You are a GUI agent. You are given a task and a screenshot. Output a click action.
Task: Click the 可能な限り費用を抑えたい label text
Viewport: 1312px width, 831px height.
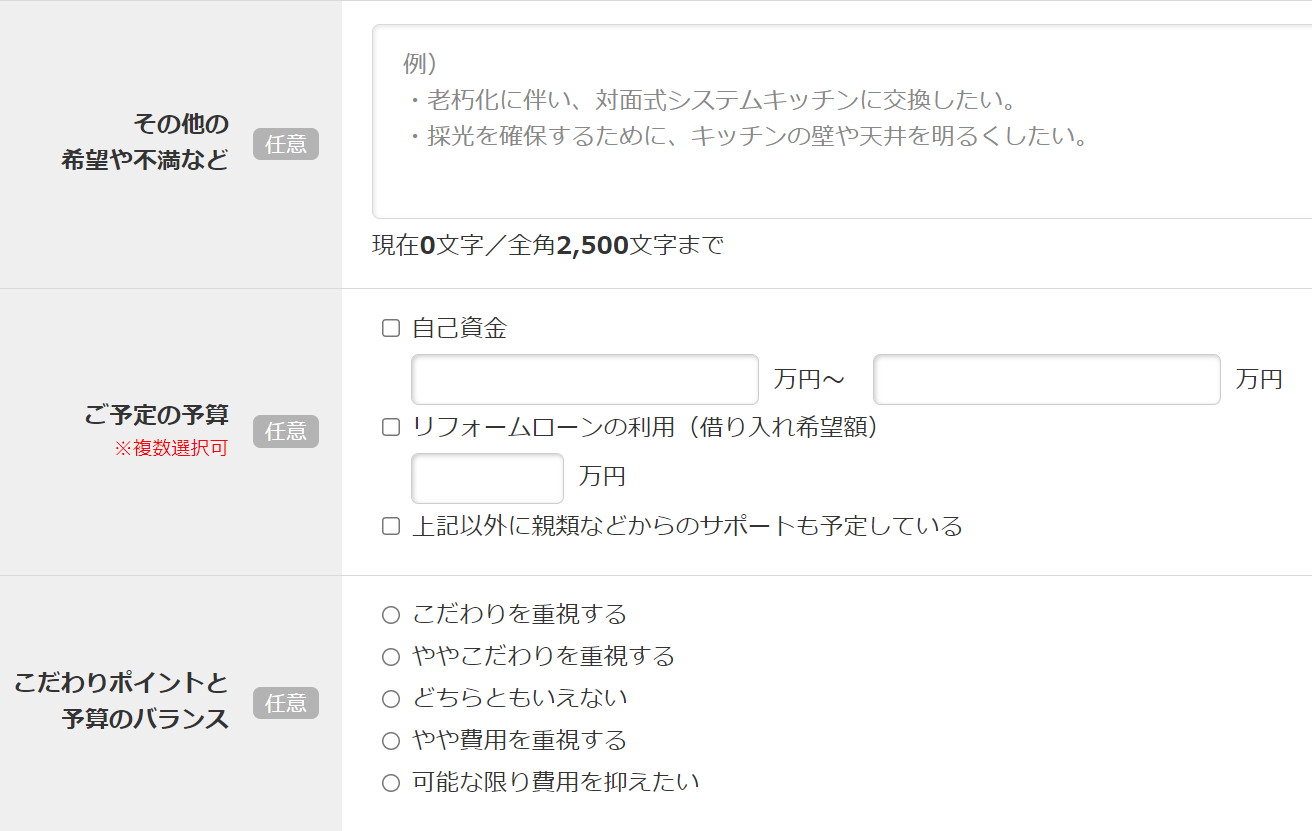[x=556, y=782]
